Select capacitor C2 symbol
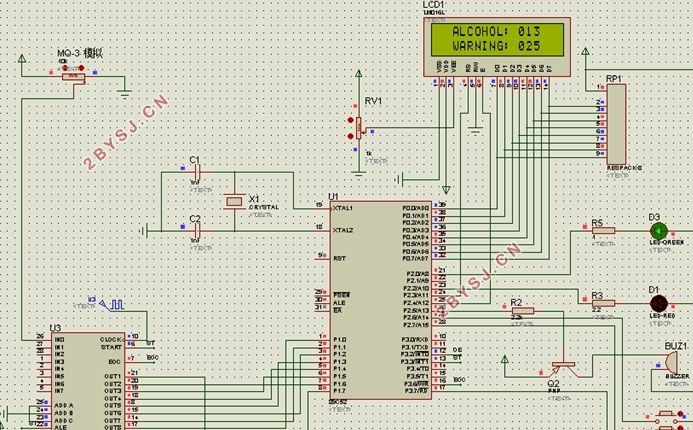Screen dimensions: 693x430 pos(198,230)
